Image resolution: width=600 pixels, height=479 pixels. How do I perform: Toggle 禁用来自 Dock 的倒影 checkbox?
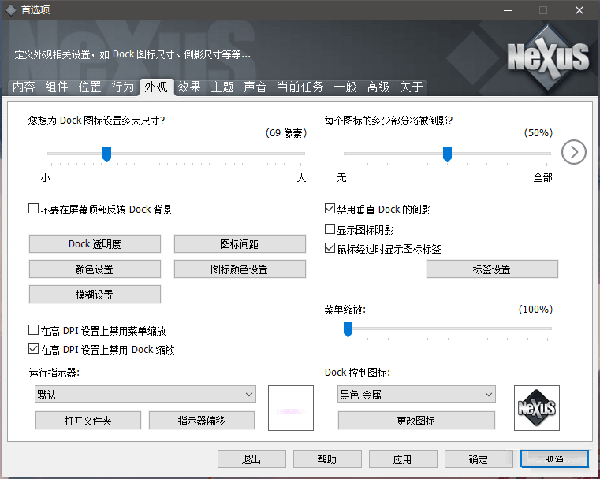[329, 209]
